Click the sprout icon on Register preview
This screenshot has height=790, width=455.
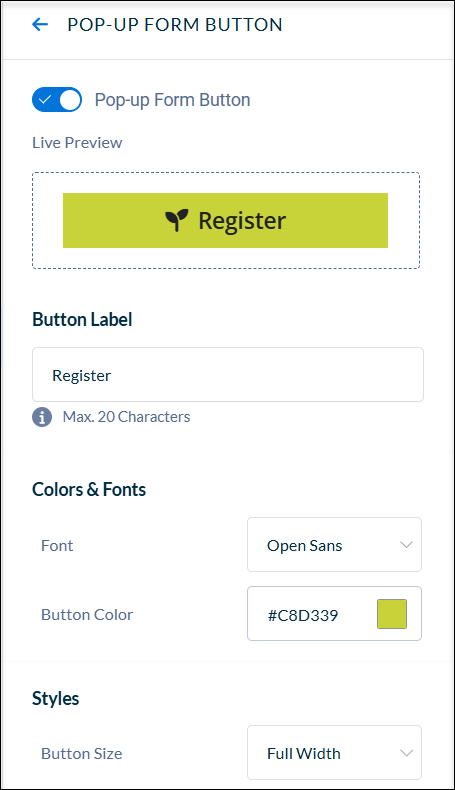[x=177, y=220]
